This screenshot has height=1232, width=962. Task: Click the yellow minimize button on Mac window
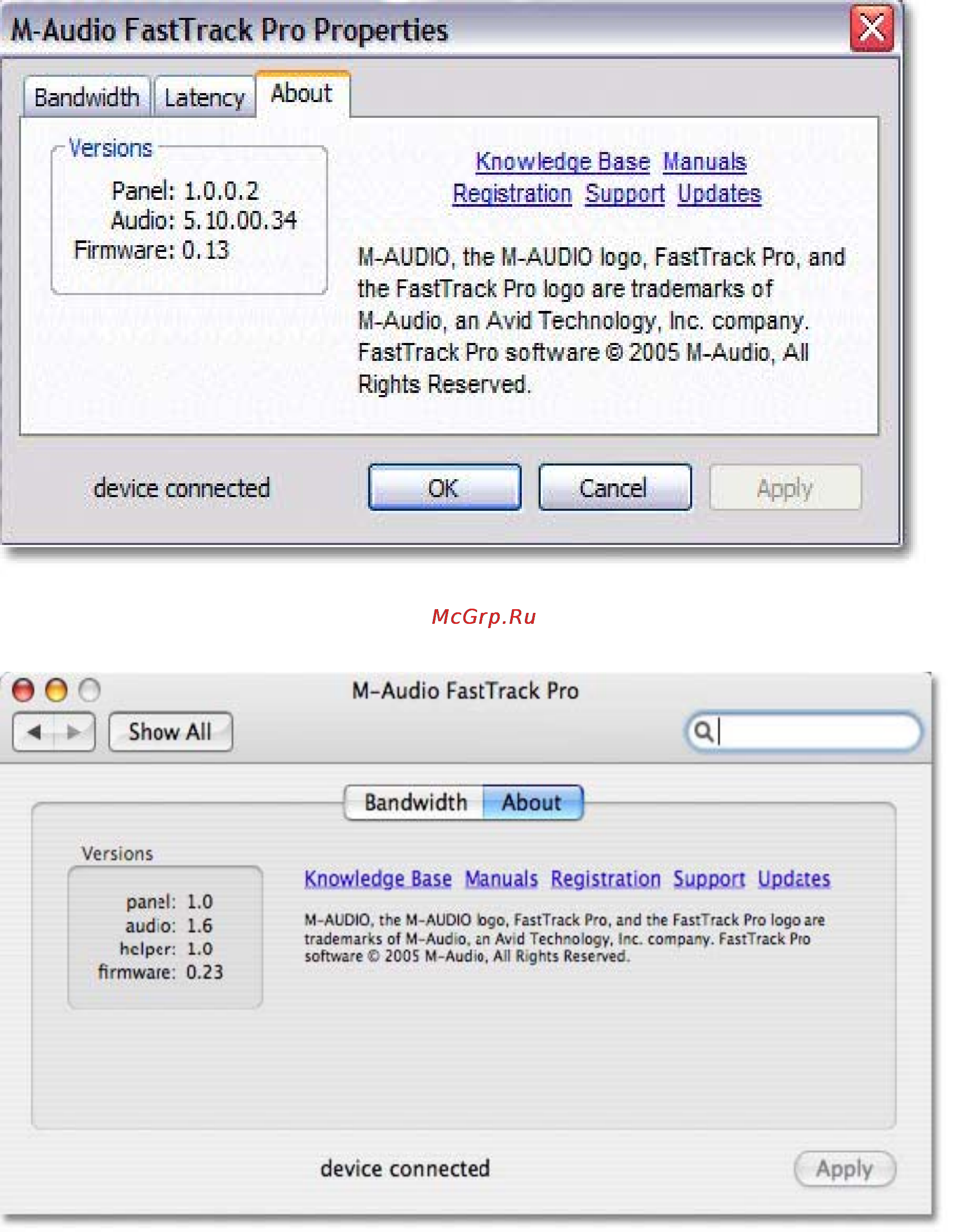tap(56, 690)
